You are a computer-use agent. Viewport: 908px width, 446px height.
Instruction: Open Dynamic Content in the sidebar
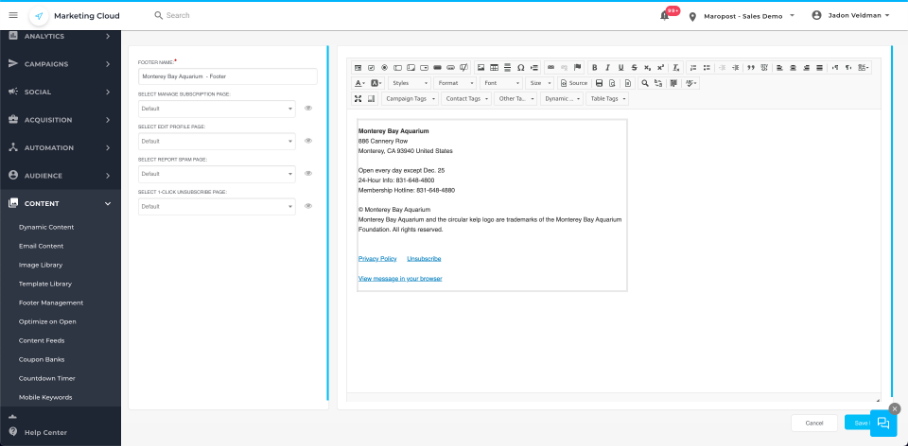pyautogui.click(x=46, y=228)
